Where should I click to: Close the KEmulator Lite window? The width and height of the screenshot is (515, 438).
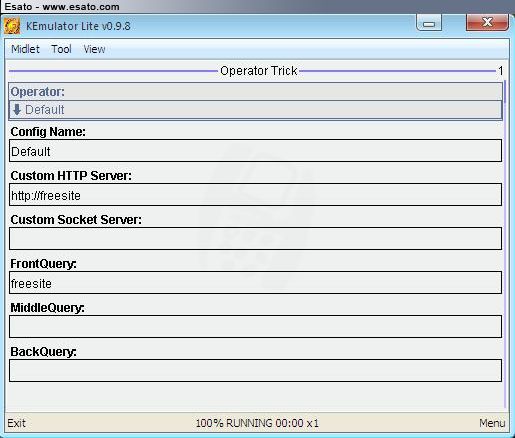[487, 23]
